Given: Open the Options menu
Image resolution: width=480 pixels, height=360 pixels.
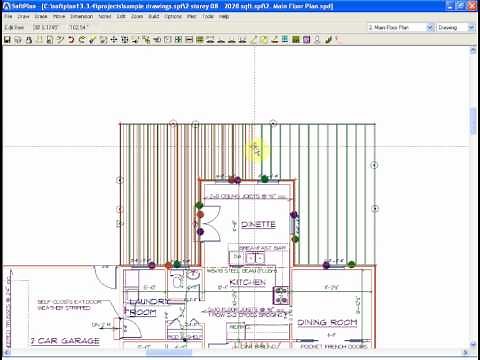Looking at the screenshot, I should [x=173, y=16].
